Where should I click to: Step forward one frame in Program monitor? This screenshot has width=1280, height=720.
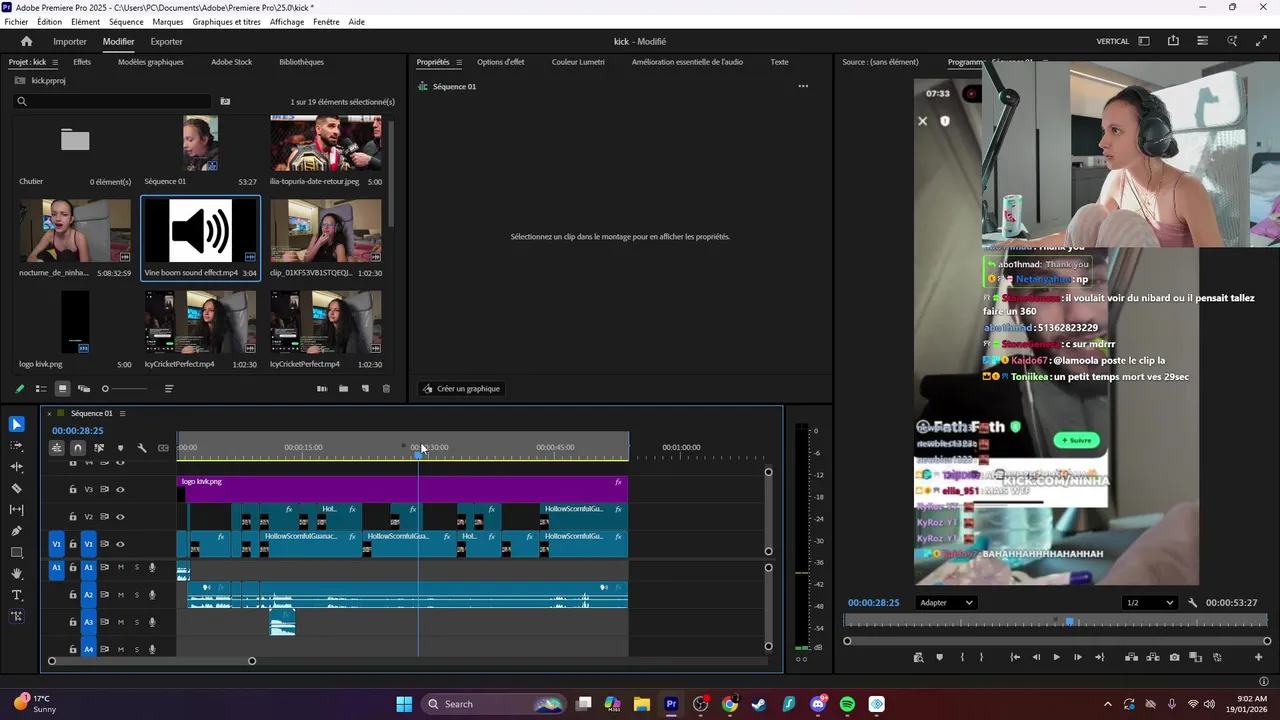pos(1077,657)
